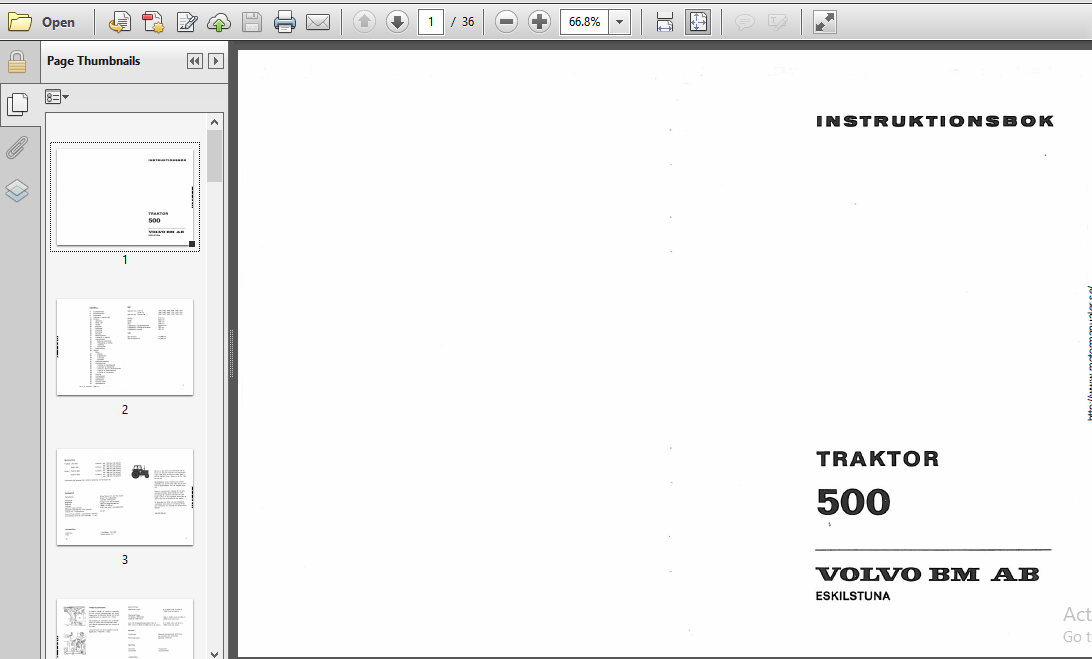Click the Create PDF with gear icon

pos(153,22)
